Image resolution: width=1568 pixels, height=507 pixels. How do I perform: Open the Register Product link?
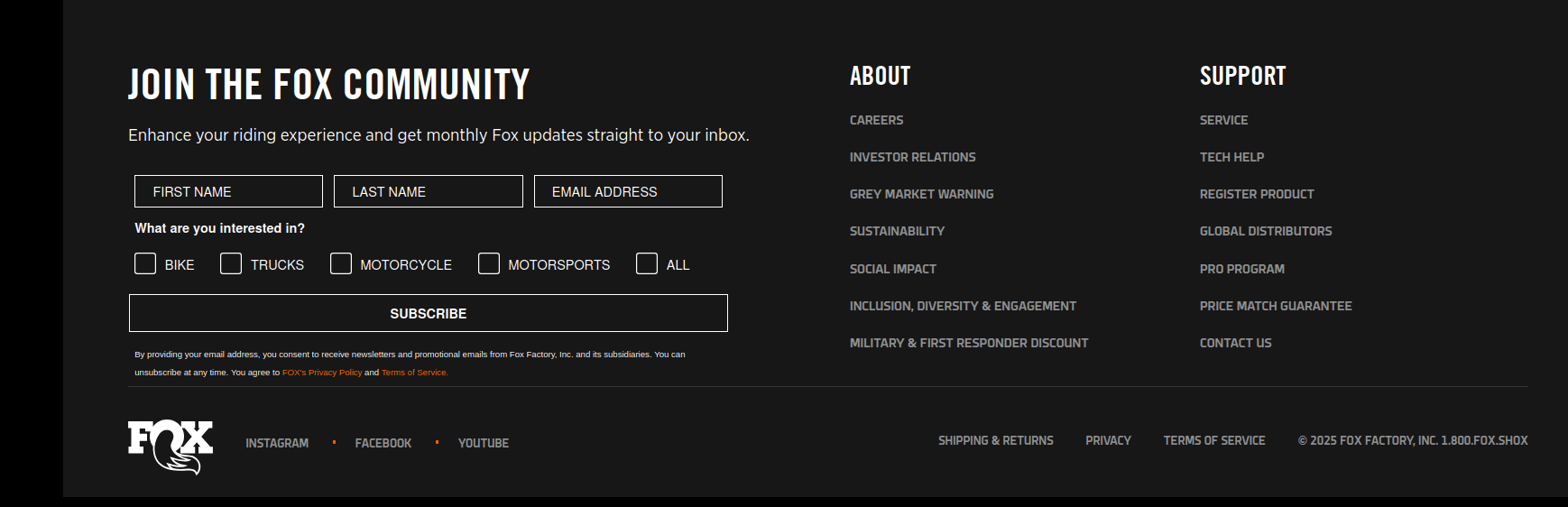pos(1256,194)
